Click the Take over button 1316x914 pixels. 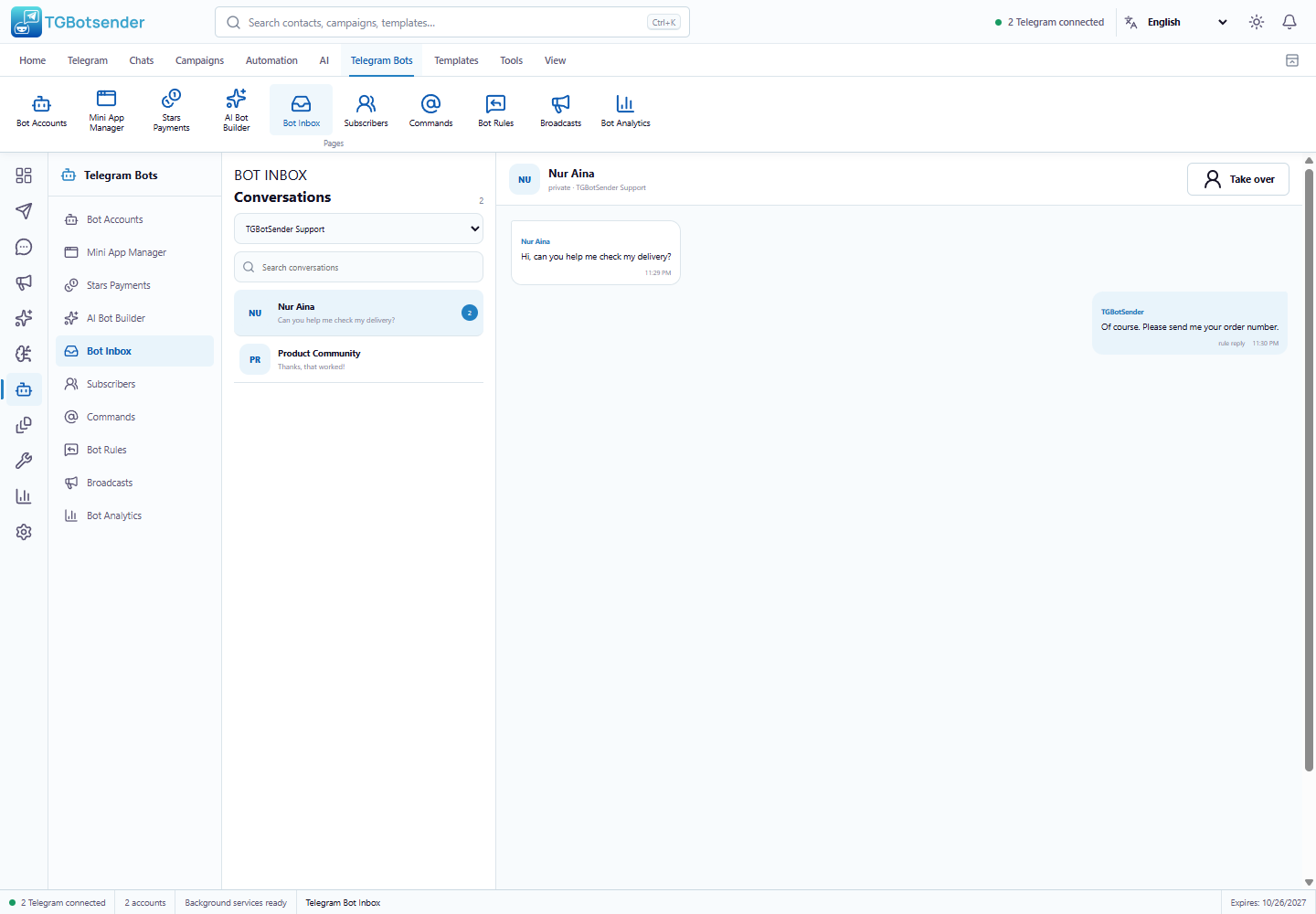click(x=1238, y=179)
